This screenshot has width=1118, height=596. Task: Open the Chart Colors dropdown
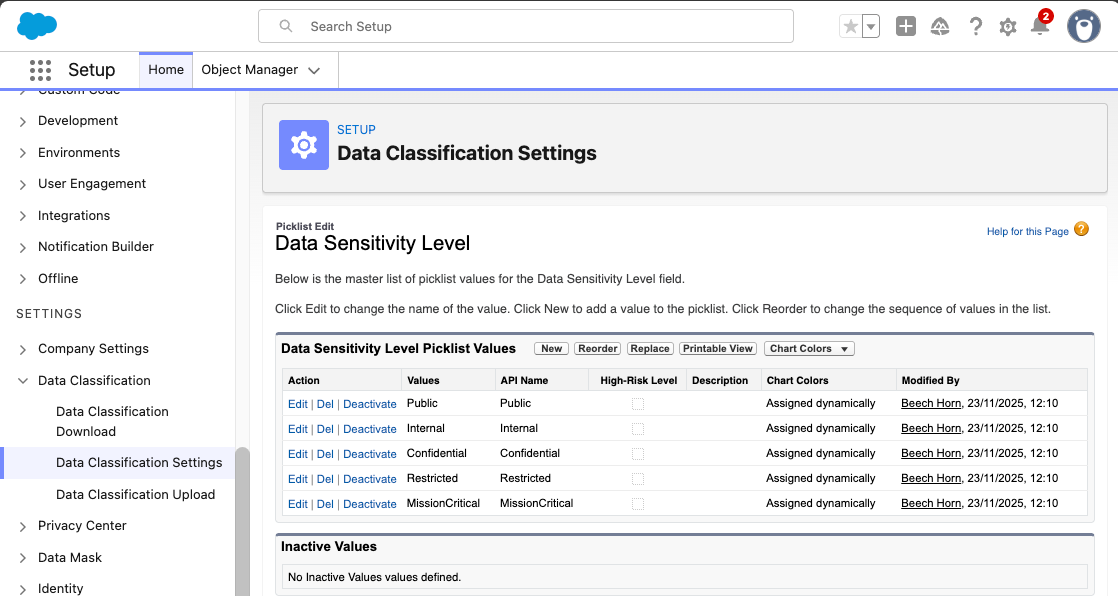808,348
